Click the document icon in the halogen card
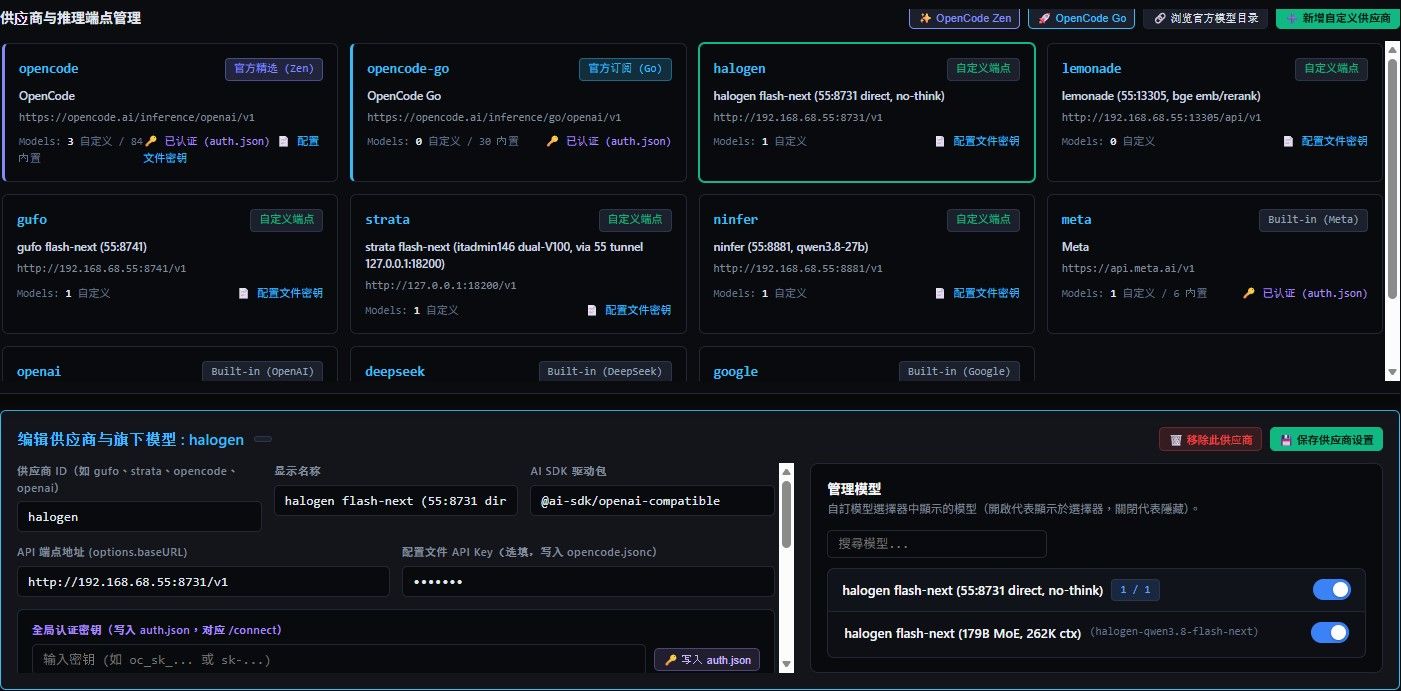 point(940,141)
